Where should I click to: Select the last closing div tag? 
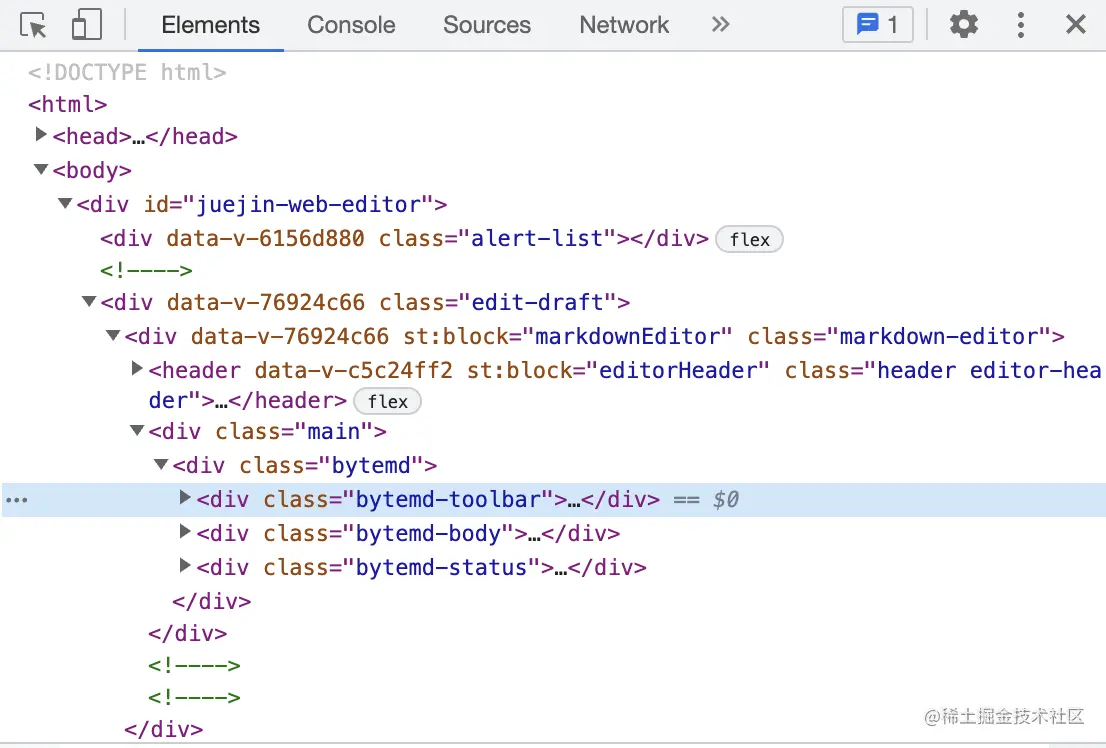tap(164, 729)
